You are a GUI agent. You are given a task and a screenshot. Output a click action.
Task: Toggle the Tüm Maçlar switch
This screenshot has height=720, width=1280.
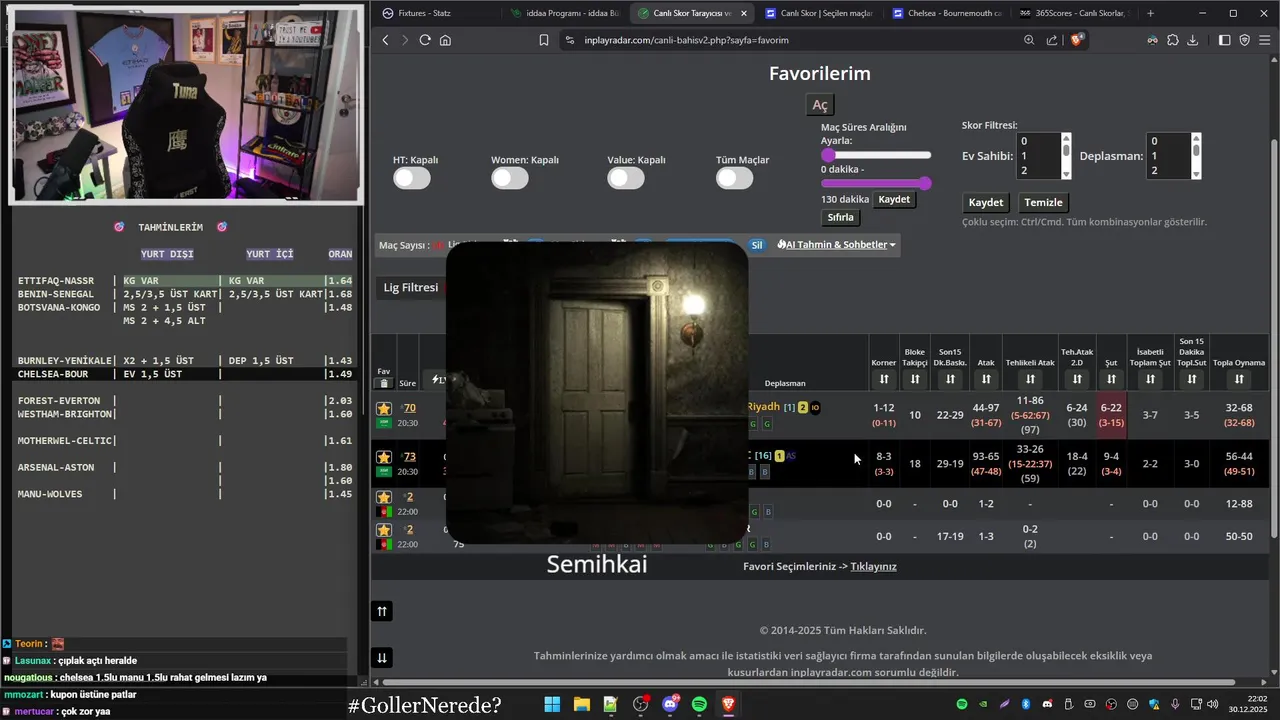tap(734, 178)
